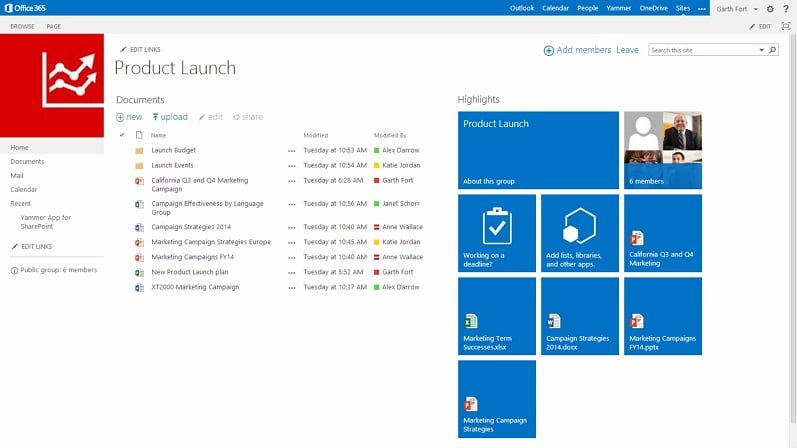Open the PAGE ribbon tab
Image resolution: width=797 pixels, height=448 pixels.
53,26
